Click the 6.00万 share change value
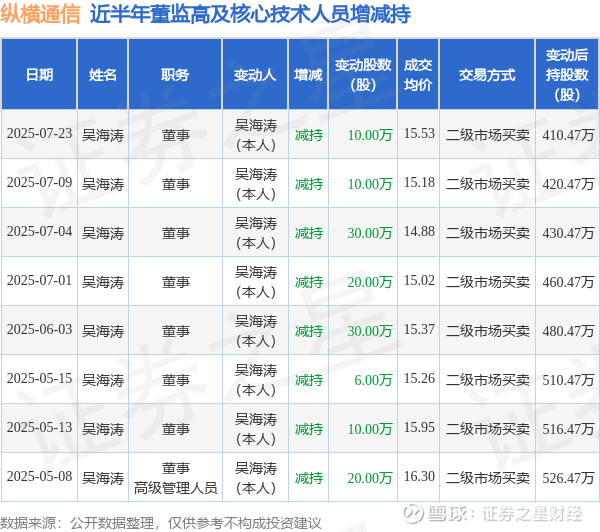Image resolution: width=600 pixels, height=532 pixels. (x=373, y=380)
